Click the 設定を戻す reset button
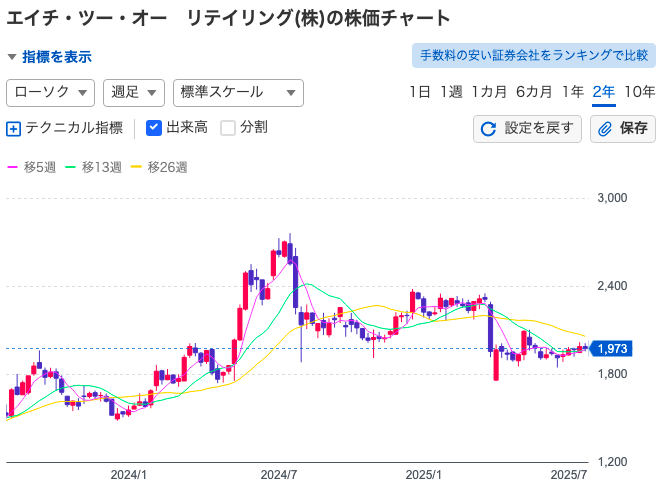 (527, 129)
